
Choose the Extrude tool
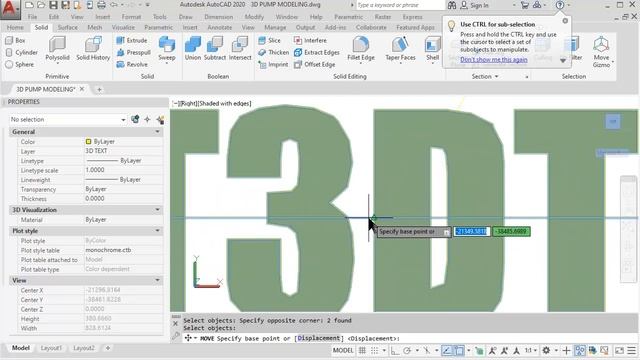click(x=132, y=40)
